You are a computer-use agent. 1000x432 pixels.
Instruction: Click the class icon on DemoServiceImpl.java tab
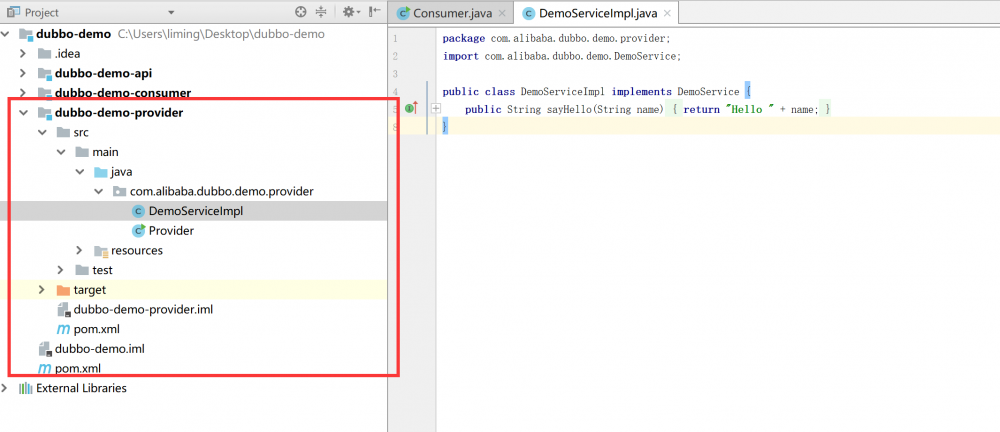528,13
